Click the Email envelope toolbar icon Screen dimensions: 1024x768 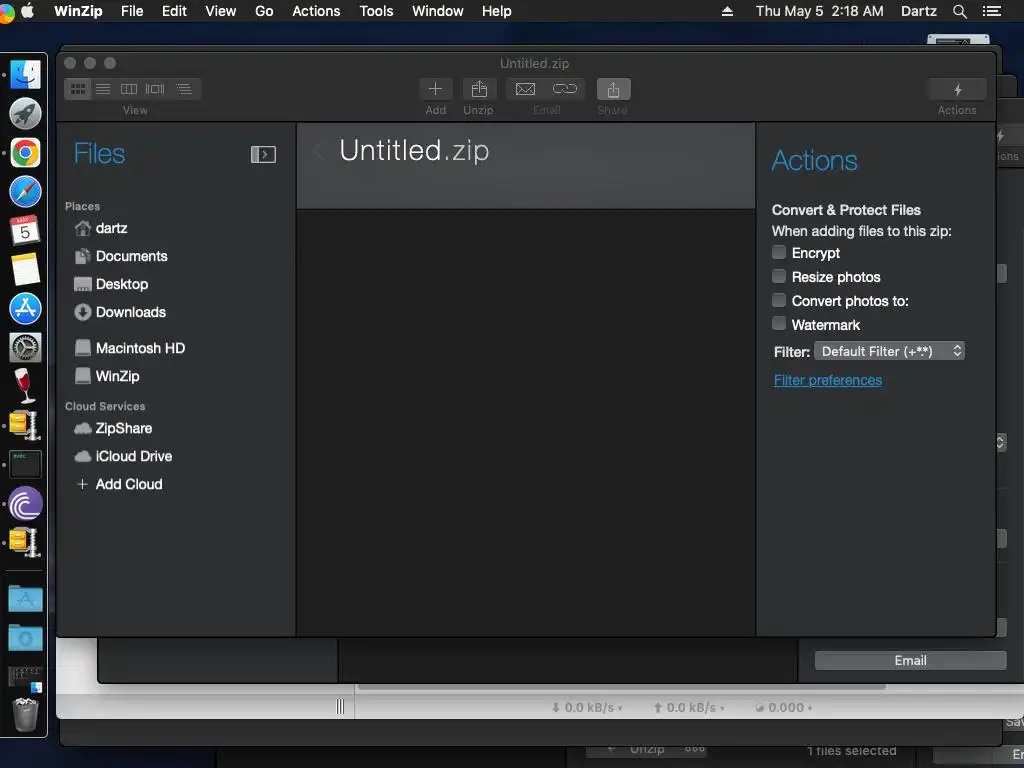click(x=526, y=89)
